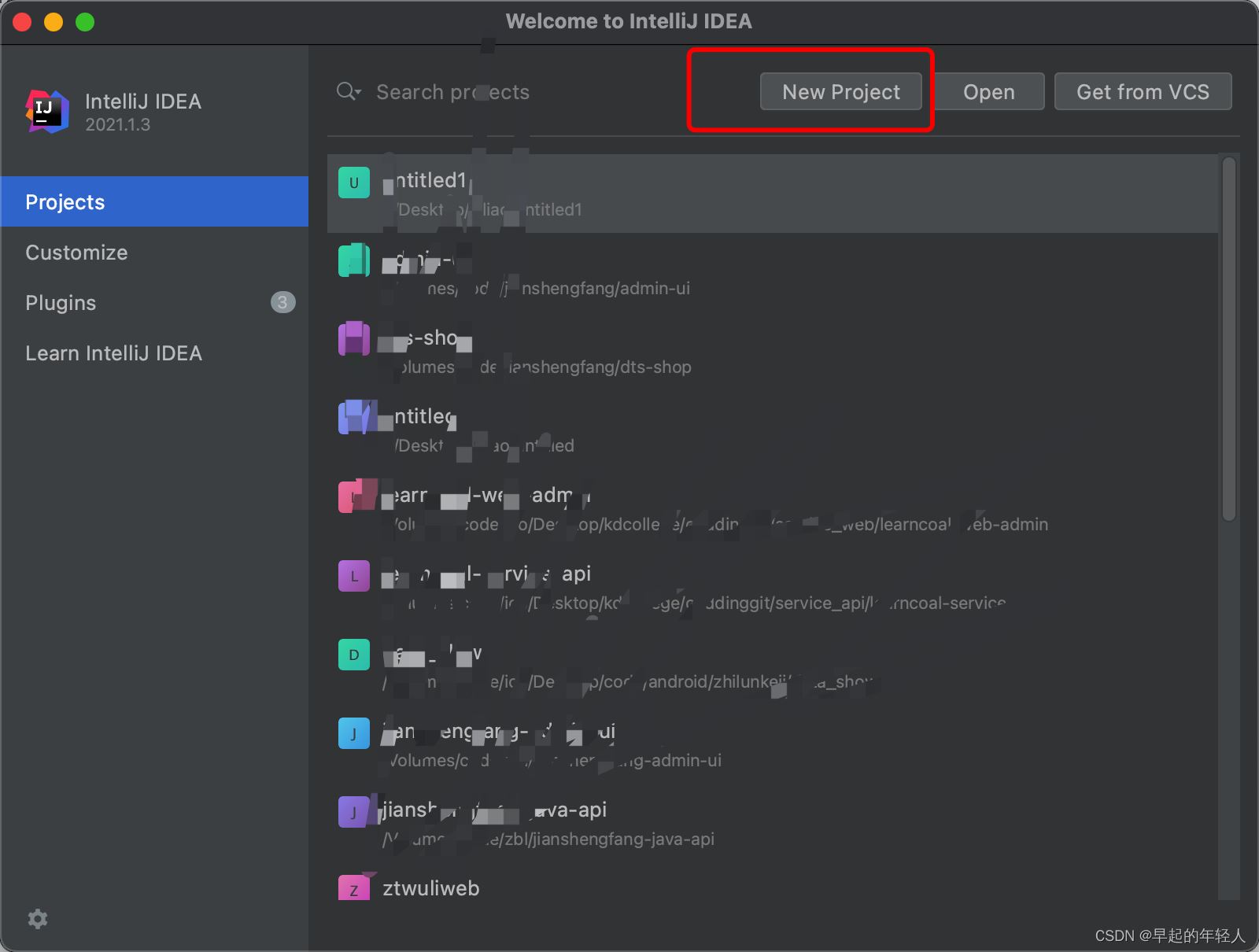Open the admin-ui project row
This screenshot has width=1259, height=952.
[773, 272]
